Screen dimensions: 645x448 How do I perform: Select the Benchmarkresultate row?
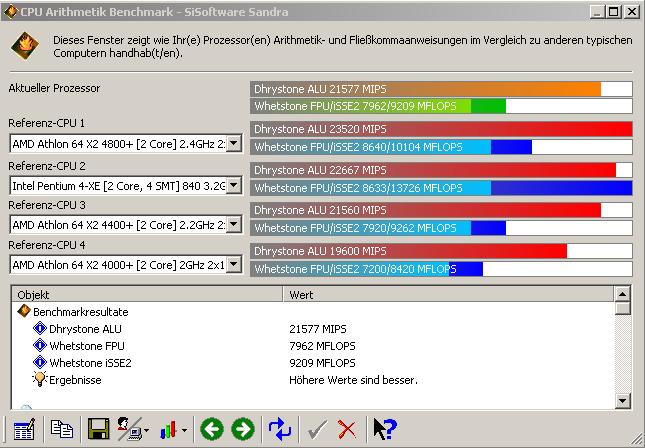313,311
